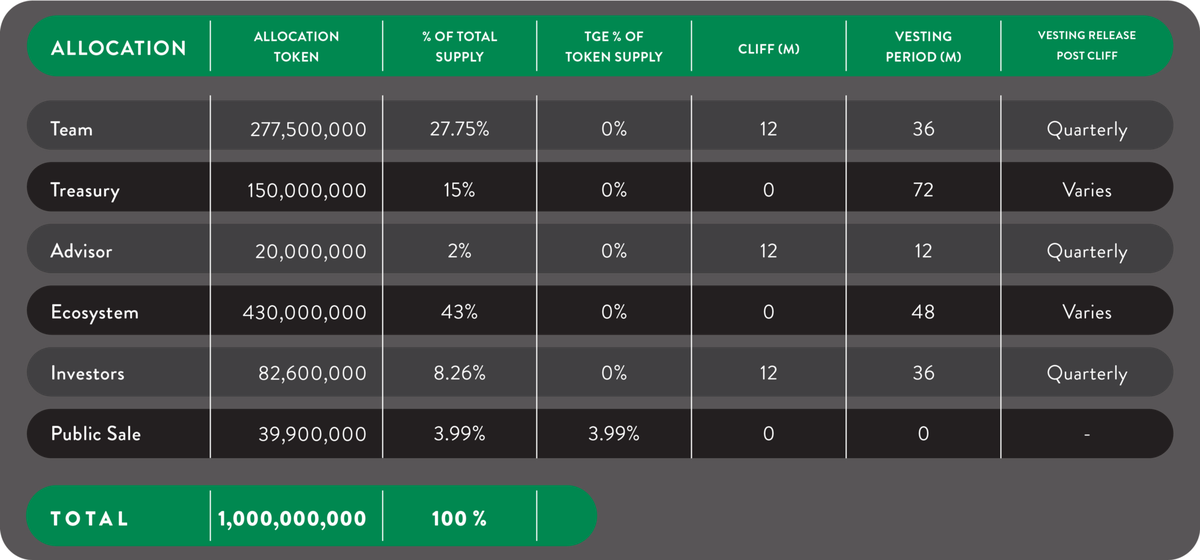The image size is (1200, 560).
Task: Click the ALLOCATION header label
Action: 118,47
